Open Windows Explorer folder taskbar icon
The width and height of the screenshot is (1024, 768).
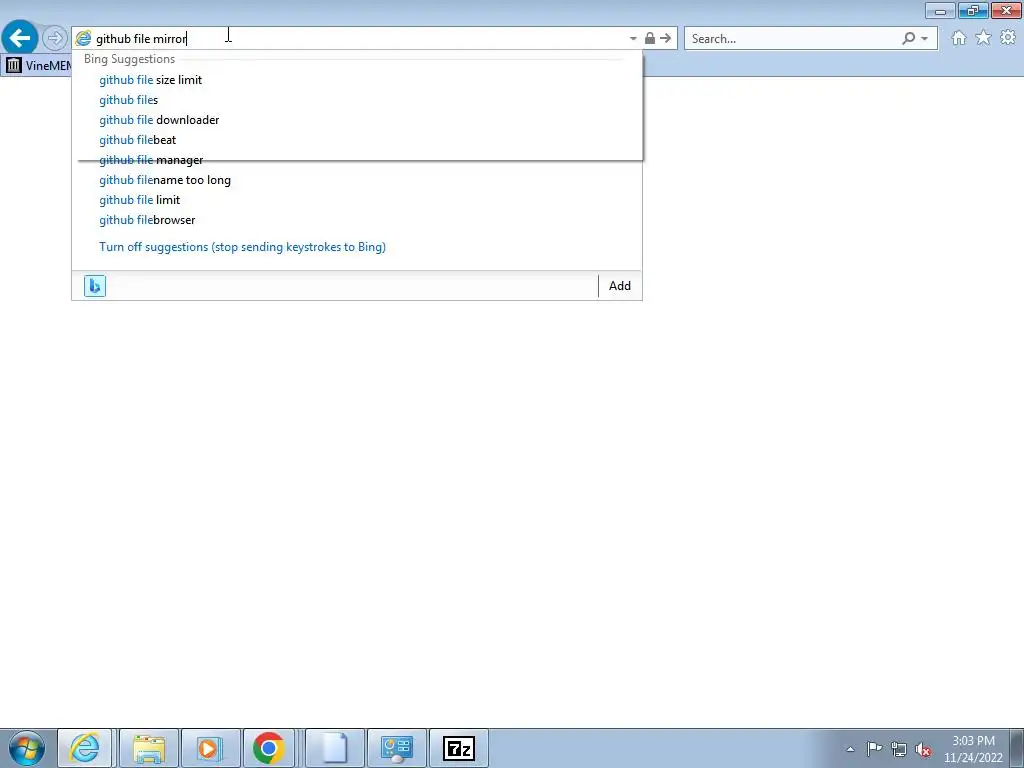point(149,748)
